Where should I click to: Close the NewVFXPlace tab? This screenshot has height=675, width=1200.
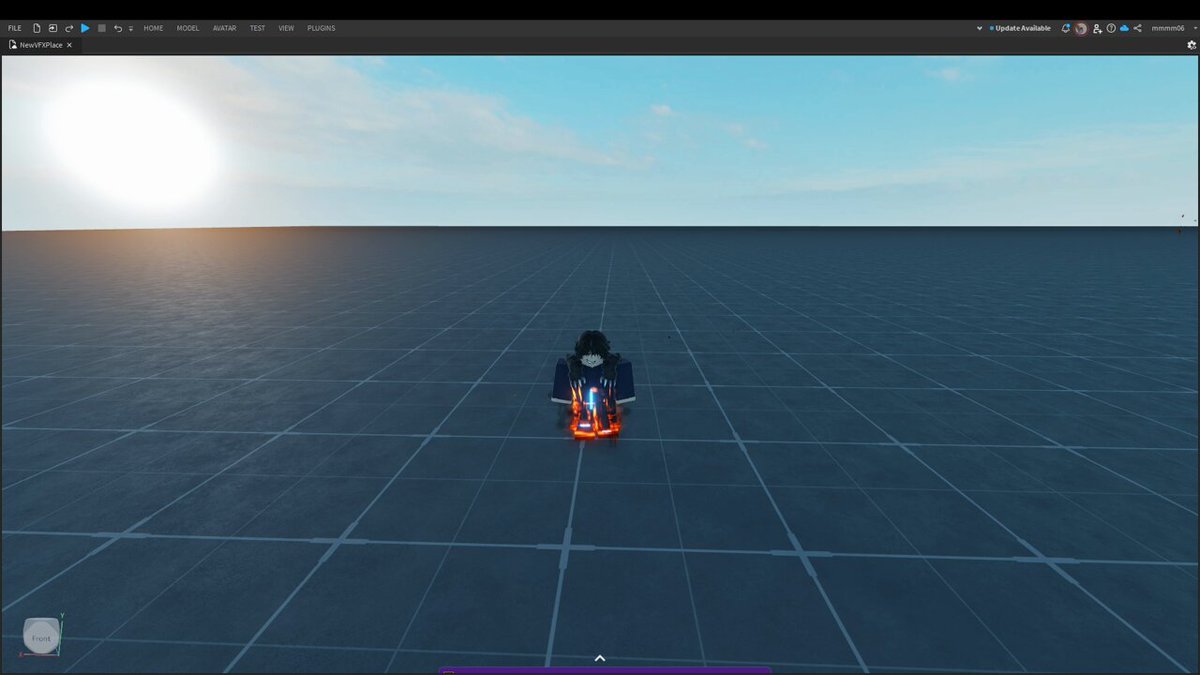pyautogui.click(x=69, y=45)
